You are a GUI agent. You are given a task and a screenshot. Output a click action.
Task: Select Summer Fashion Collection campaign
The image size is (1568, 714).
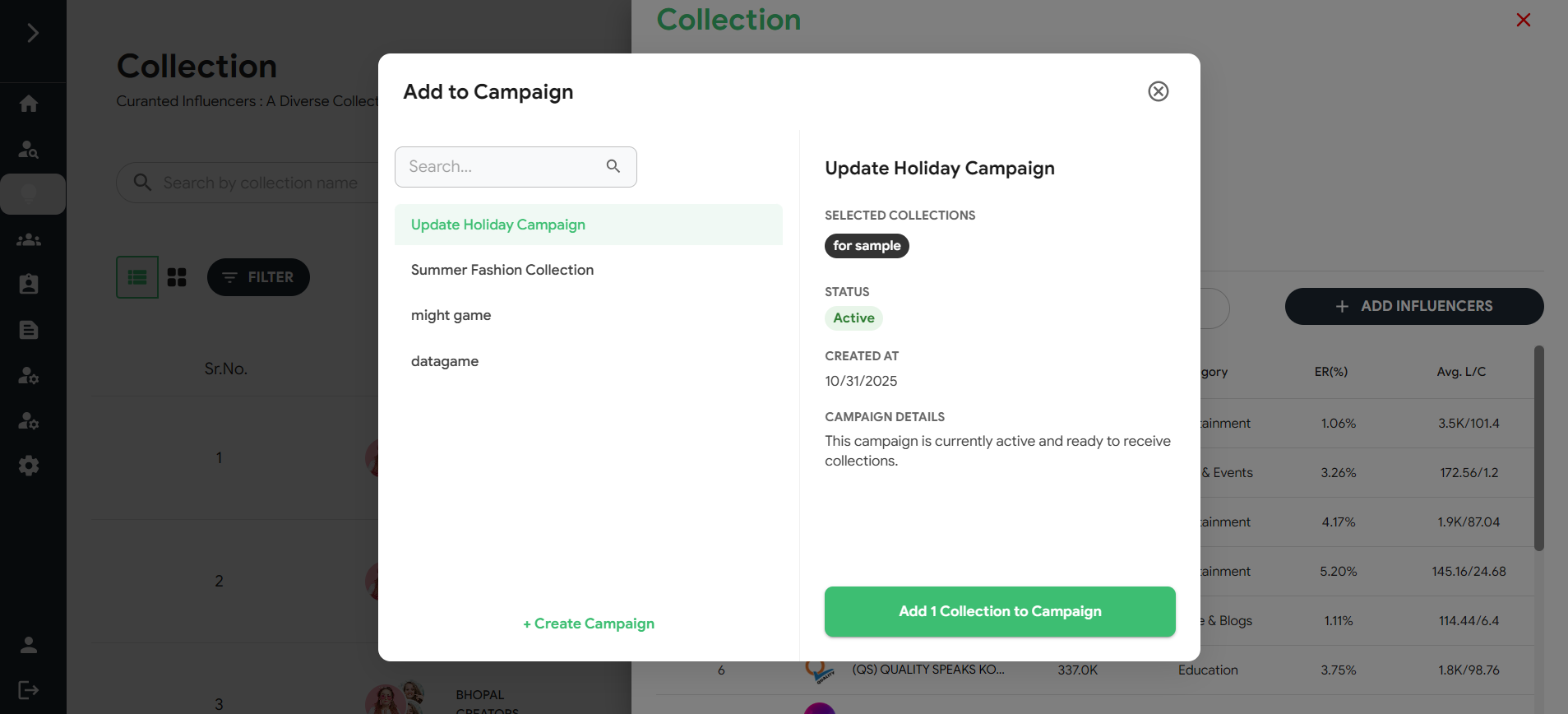click(502, 270)
